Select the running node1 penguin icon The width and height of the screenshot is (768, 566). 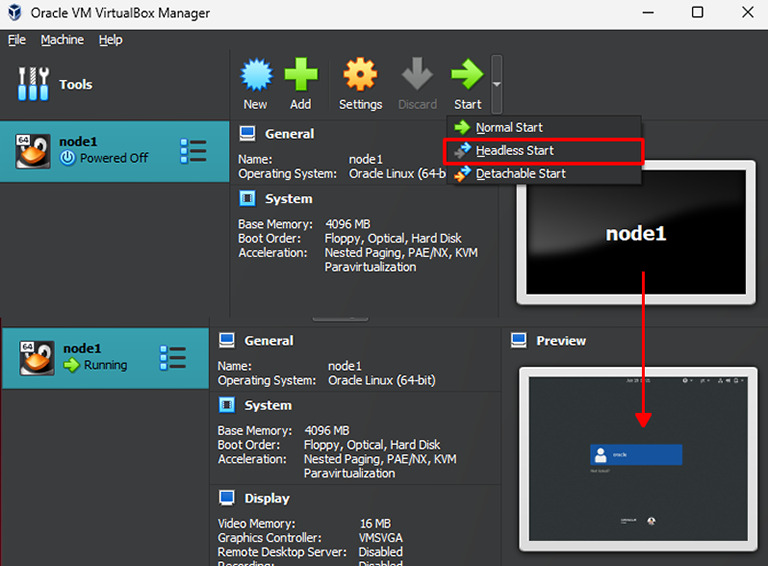37,358
